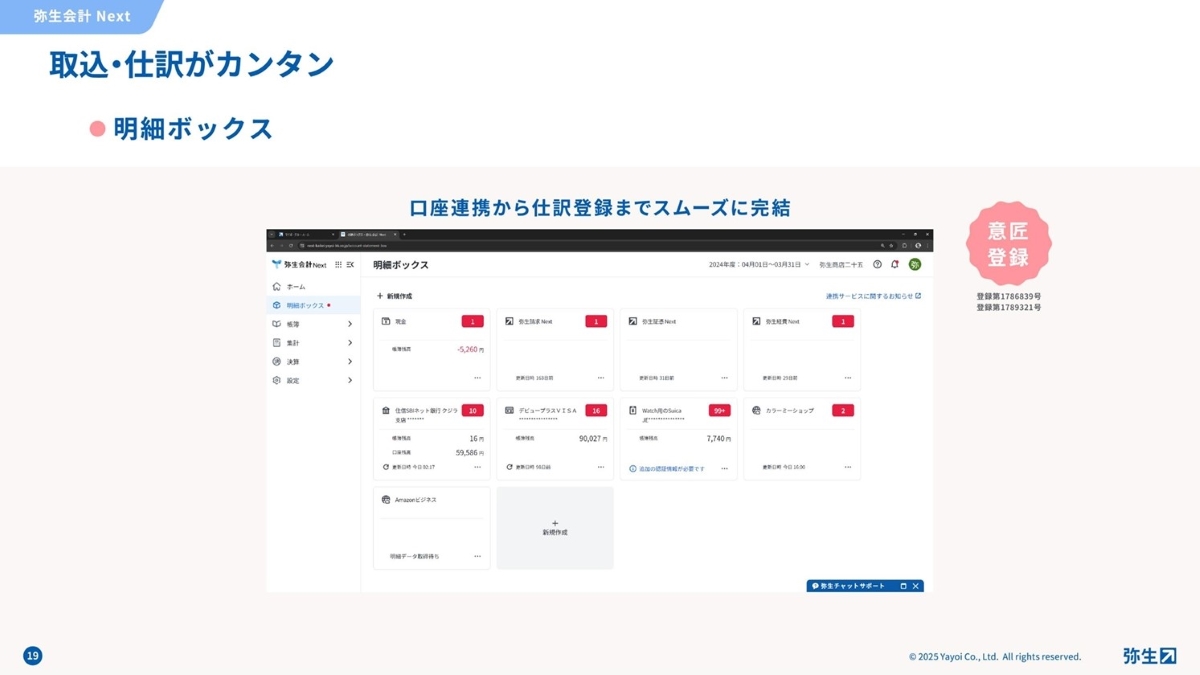
Task: Click the 59,586 円 account balance value
Action: click(470, 452)
